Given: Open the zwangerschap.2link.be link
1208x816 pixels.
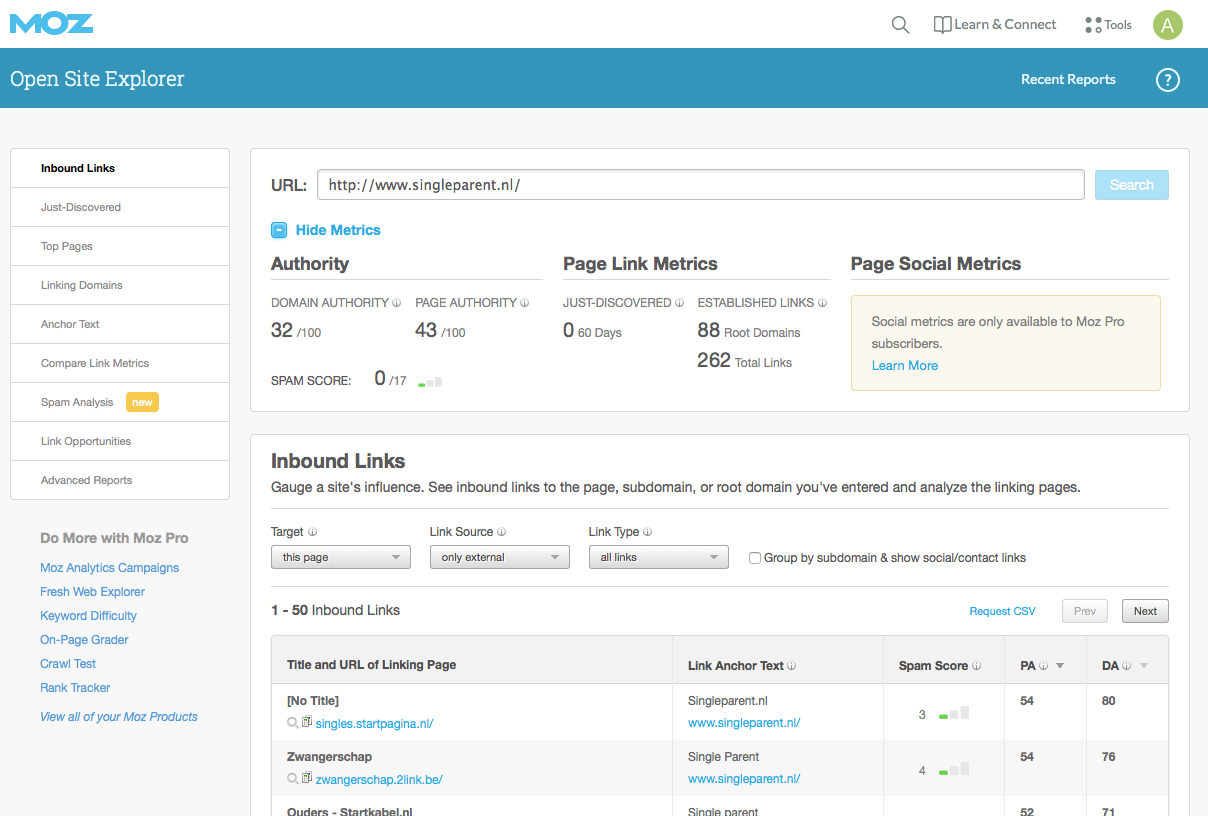Looking at the screenshot, I should tap(379, 780).
